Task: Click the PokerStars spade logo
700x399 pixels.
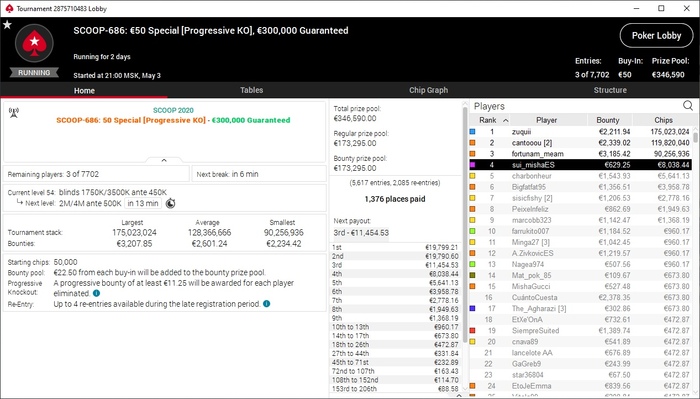Action: coord(34,43)
